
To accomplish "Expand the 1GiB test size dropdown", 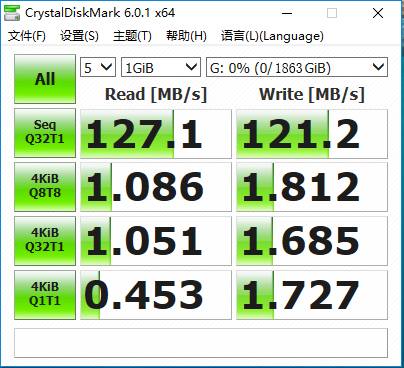I will [x=161, y=67].
